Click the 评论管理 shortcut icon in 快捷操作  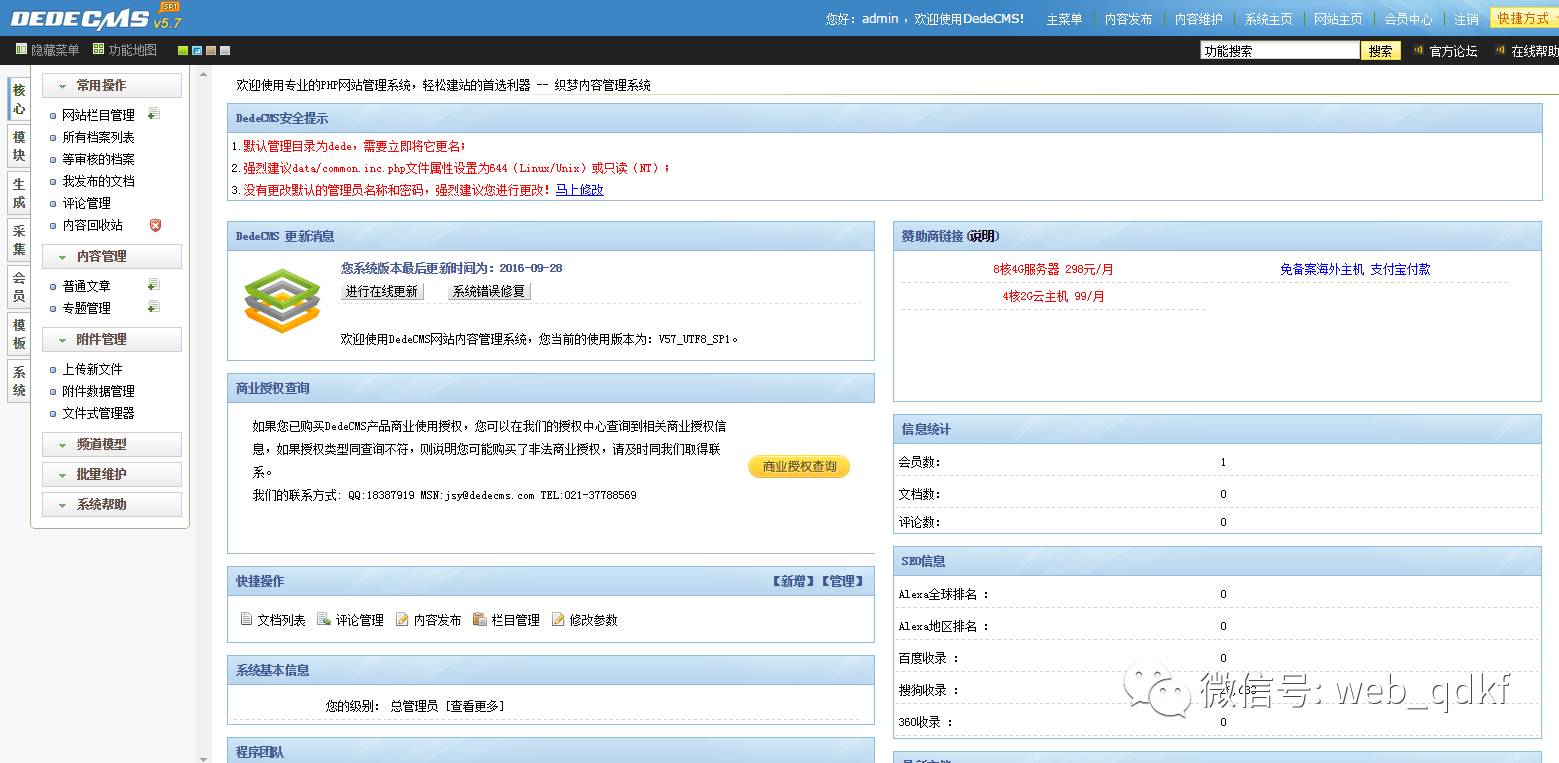pyautogui.click(x=324, y=619)
